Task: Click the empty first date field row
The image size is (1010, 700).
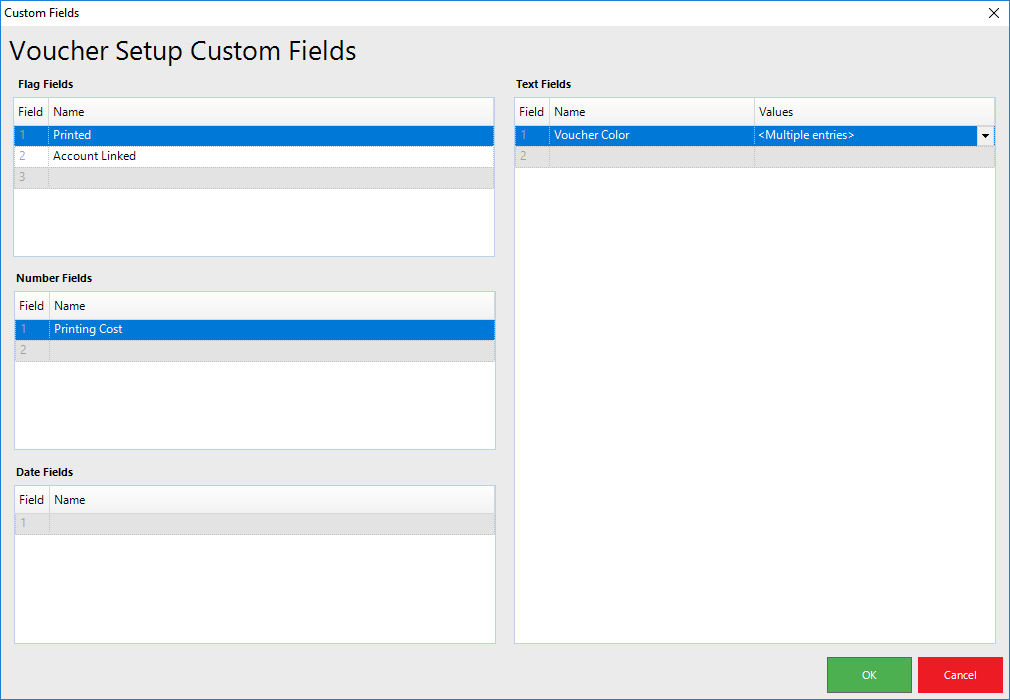Action: coord(270,523)
